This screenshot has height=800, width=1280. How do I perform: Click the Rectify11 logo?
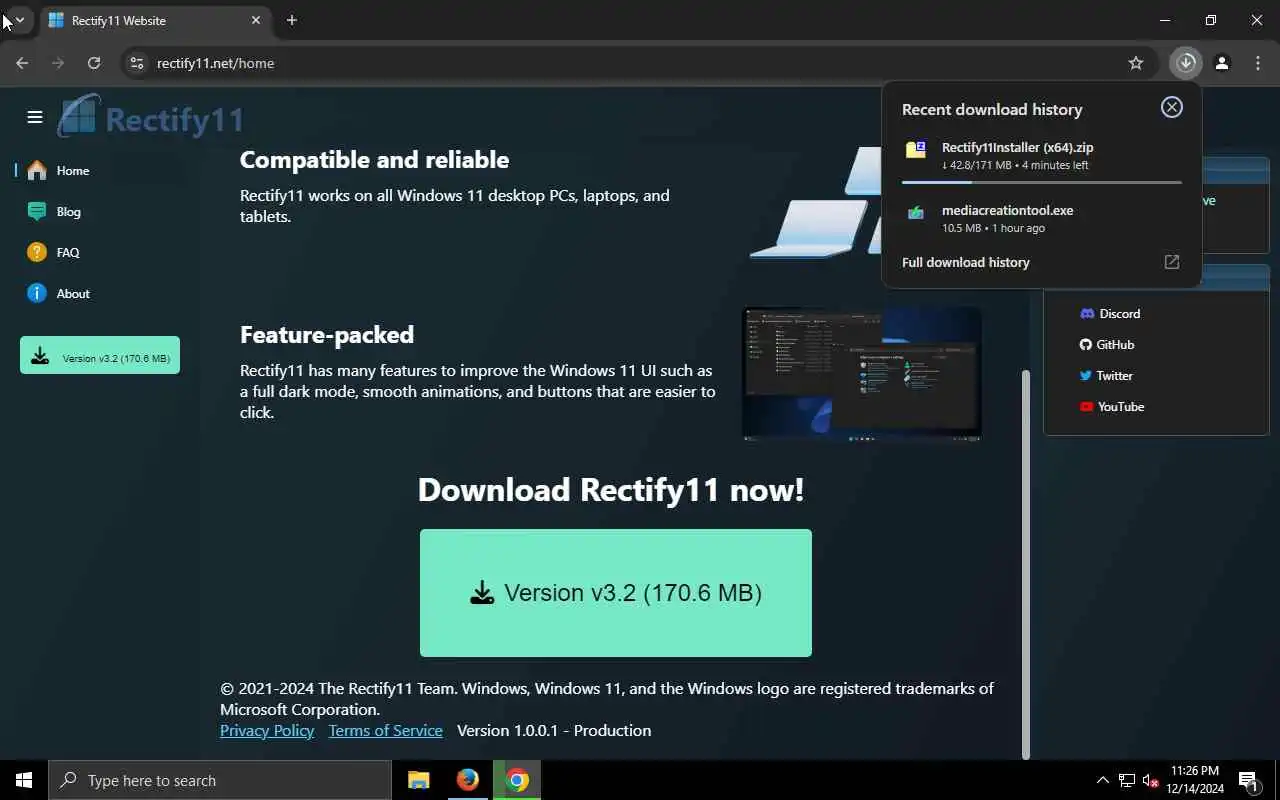[x=150, y=118]
